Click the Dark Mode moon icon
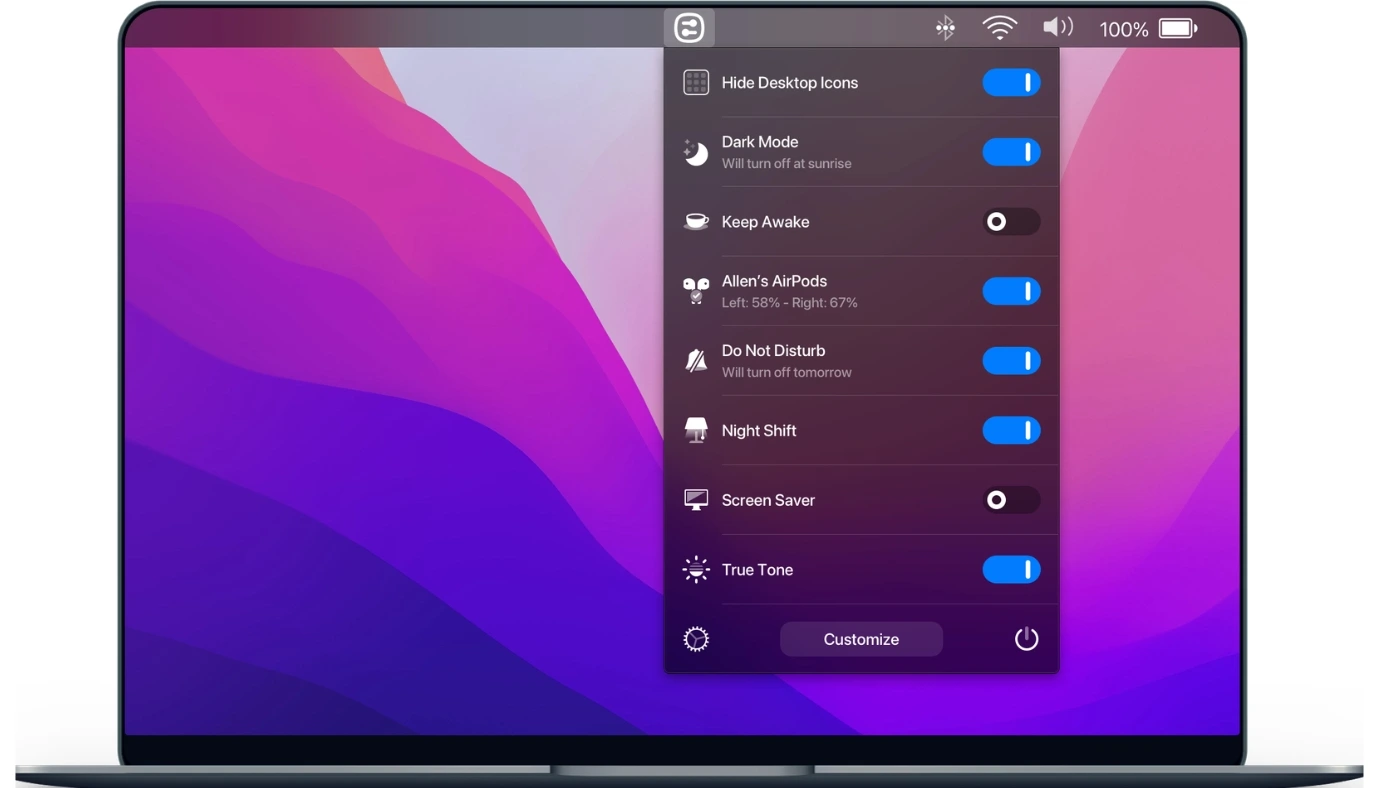Image resolution: width=1400 pixels, height=788 pixels. pyautogui.click(x=696, y=151)
